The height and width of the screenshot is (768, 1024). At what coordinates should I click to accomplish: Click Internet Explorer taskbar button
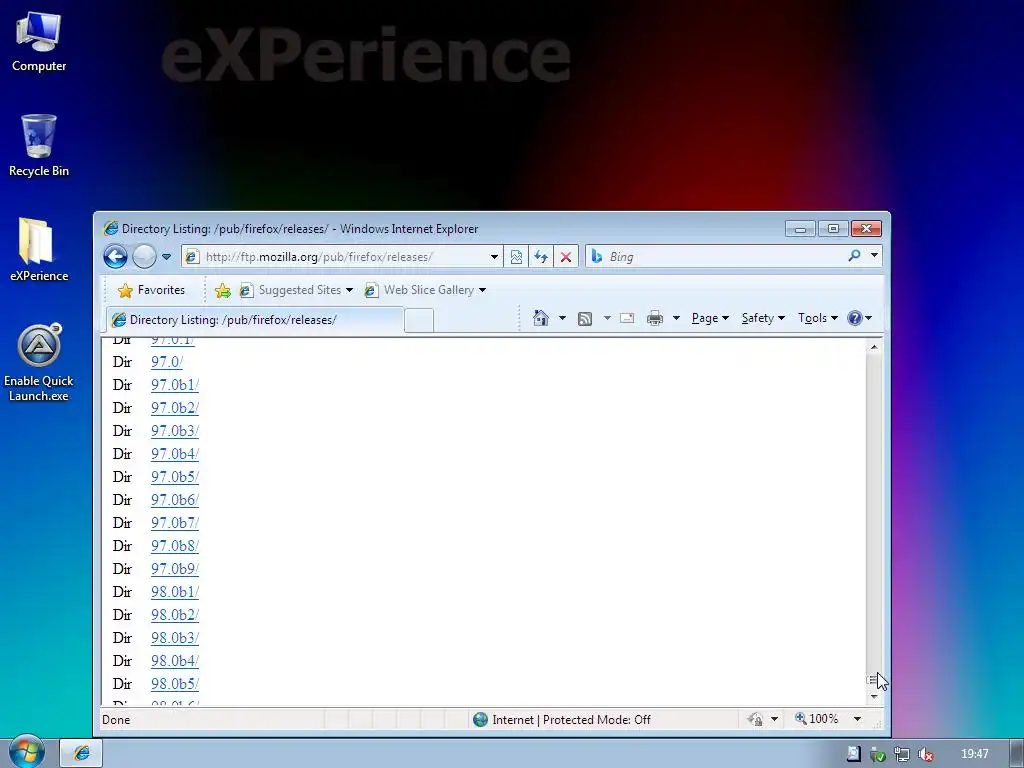(82, 753)
